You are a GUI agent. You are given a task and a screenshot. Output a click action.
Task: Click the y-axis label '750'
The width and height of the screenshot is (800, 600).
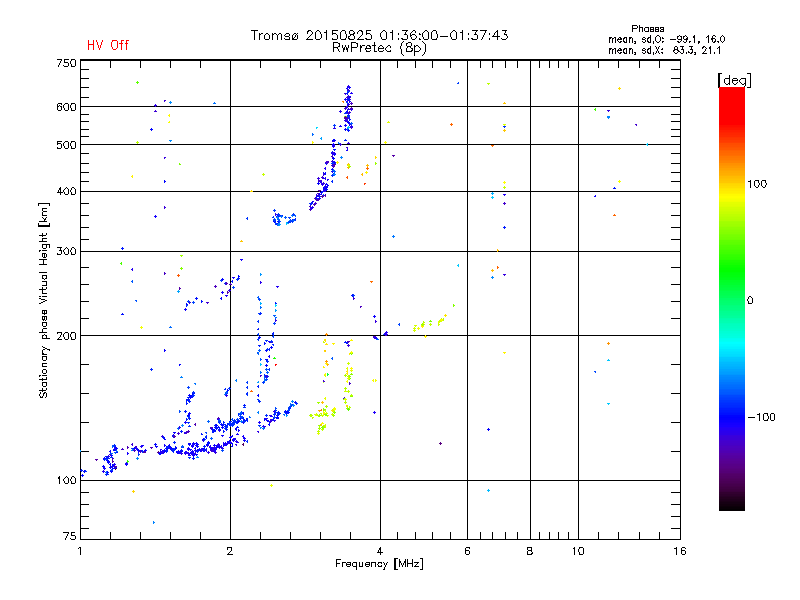[x=66, y=63]
